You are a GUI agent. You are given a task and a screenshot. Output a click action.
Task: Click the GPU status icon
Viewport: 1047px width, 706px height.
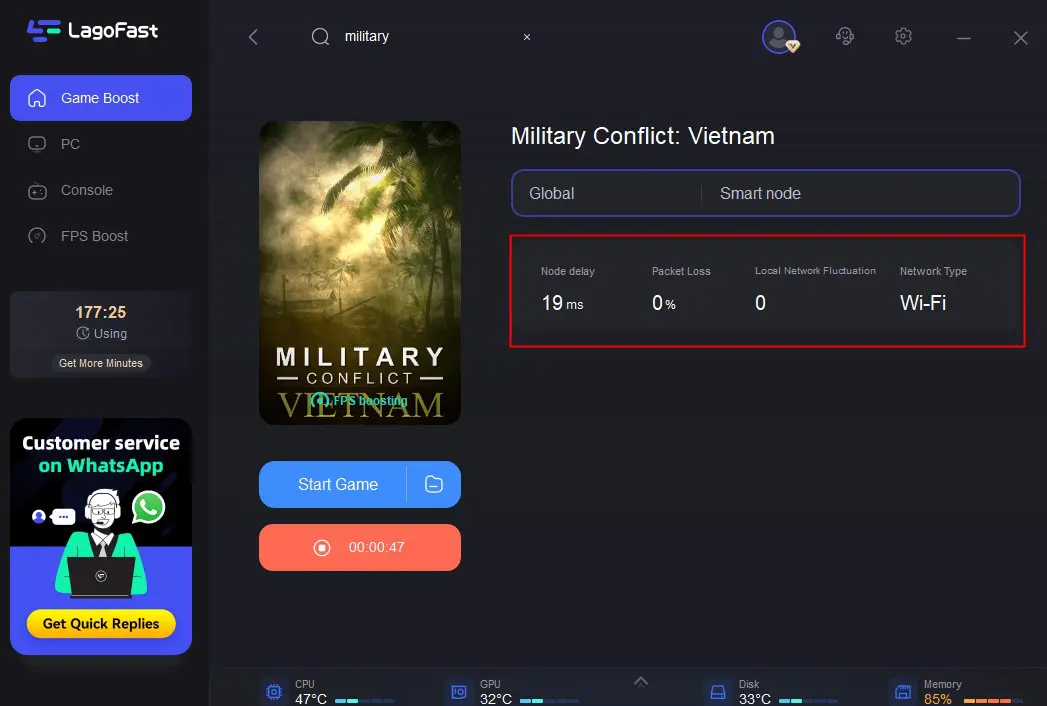tap(459, 692)
